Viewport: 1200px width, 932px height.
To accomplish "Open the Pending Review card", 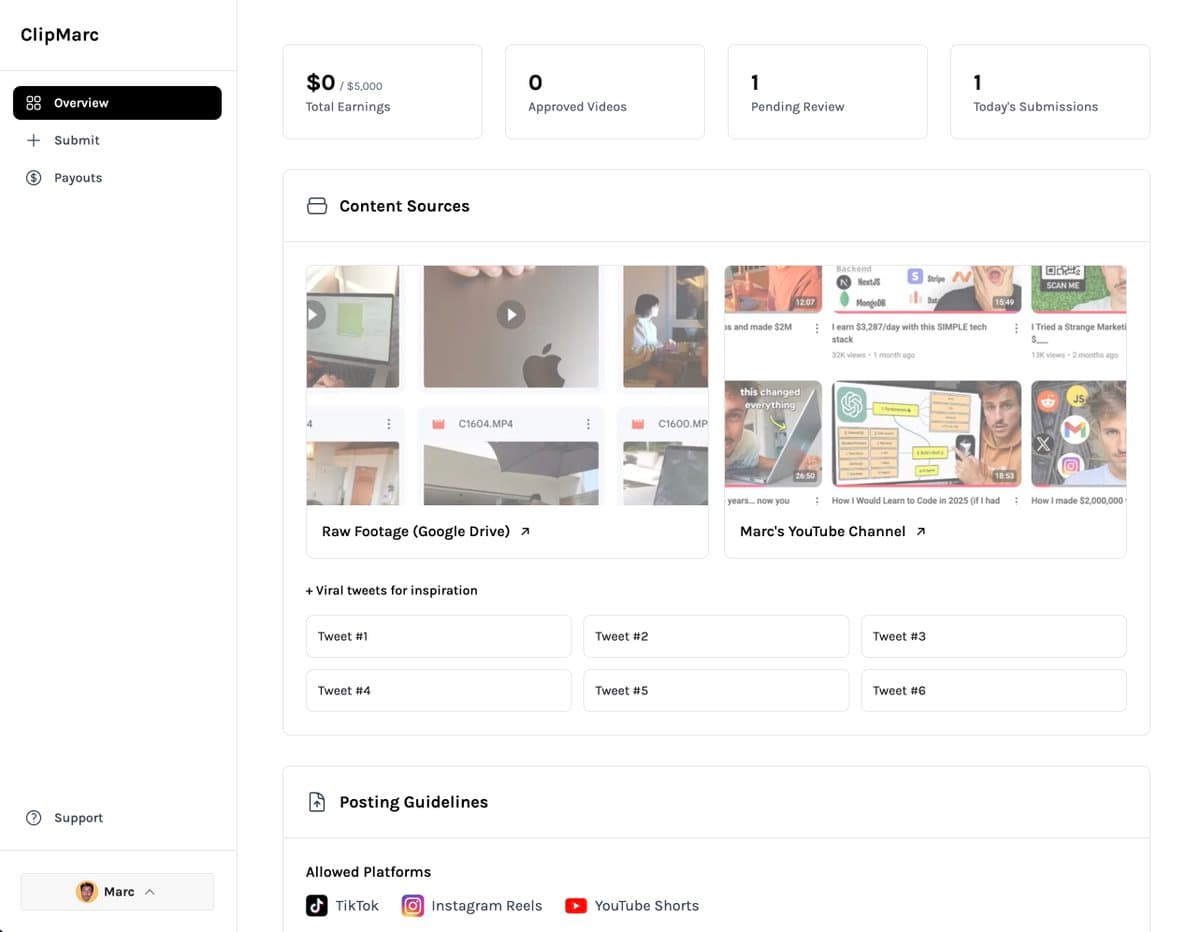I will [827, 91].
